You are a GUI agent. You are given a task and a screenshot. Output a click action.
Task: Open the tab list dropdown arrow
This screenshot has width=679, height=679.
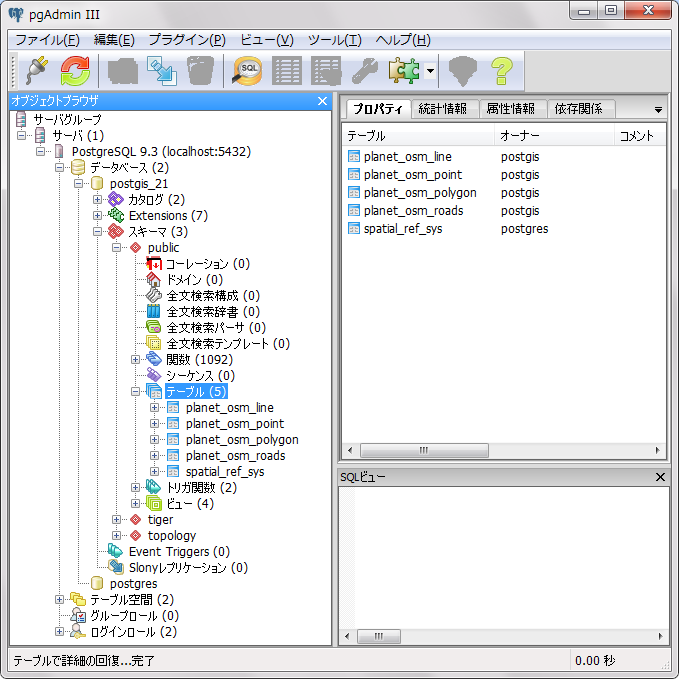pyautogui.click(x=658, y=110)
